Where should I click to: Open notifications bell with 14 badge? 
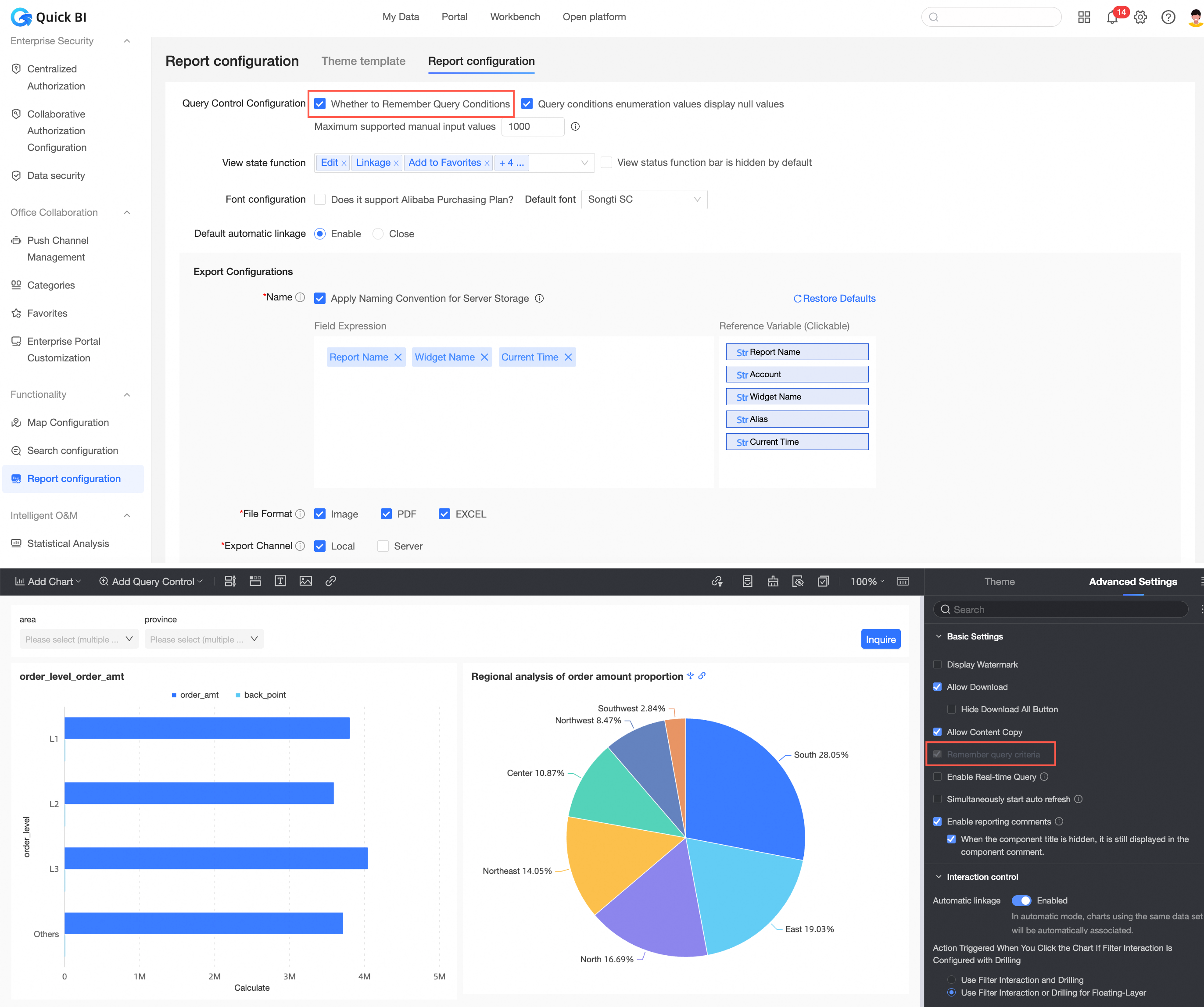[x=1112, y=17]
